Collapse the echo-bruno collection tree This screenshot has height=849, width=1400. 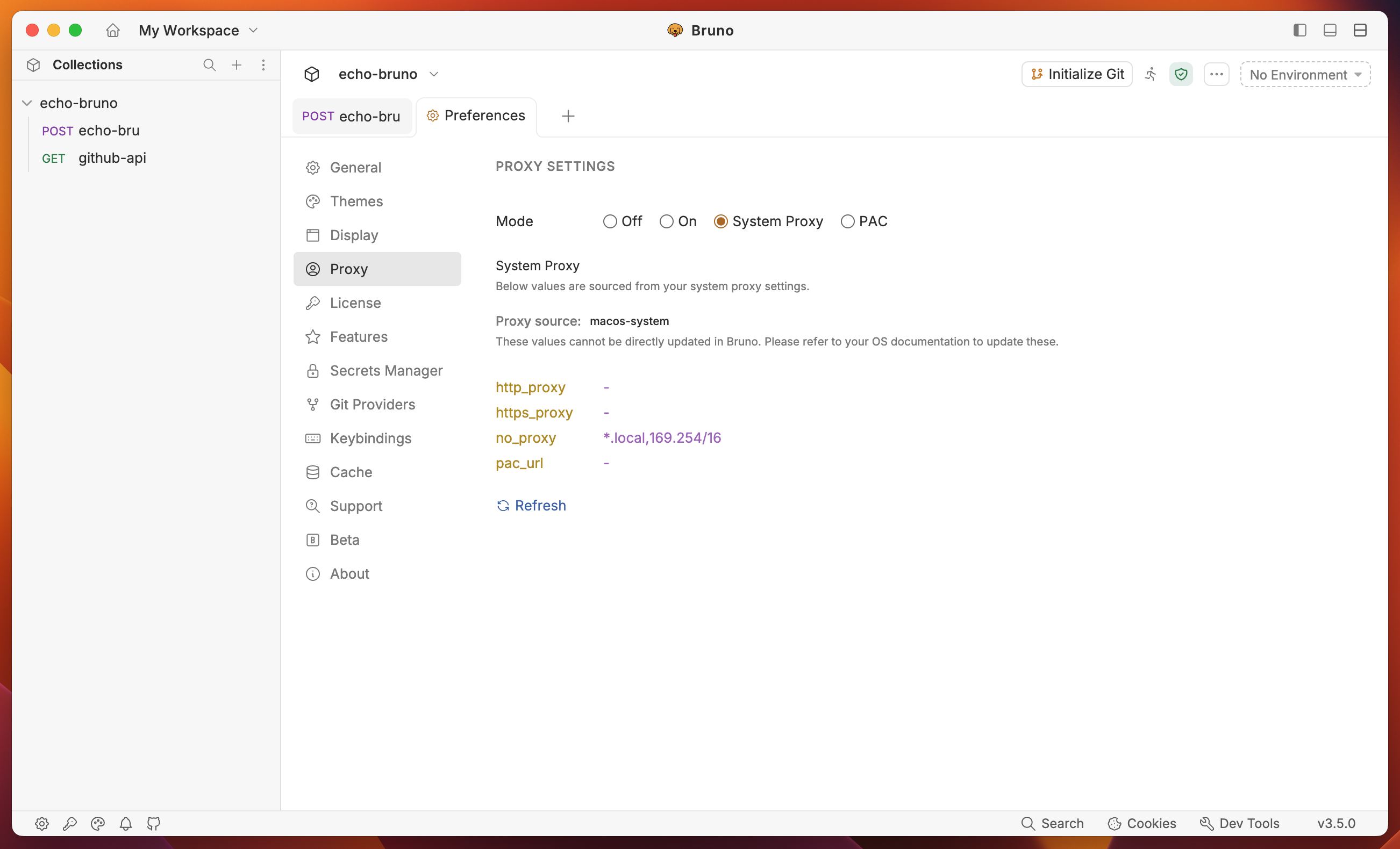[x=27, y=103]
